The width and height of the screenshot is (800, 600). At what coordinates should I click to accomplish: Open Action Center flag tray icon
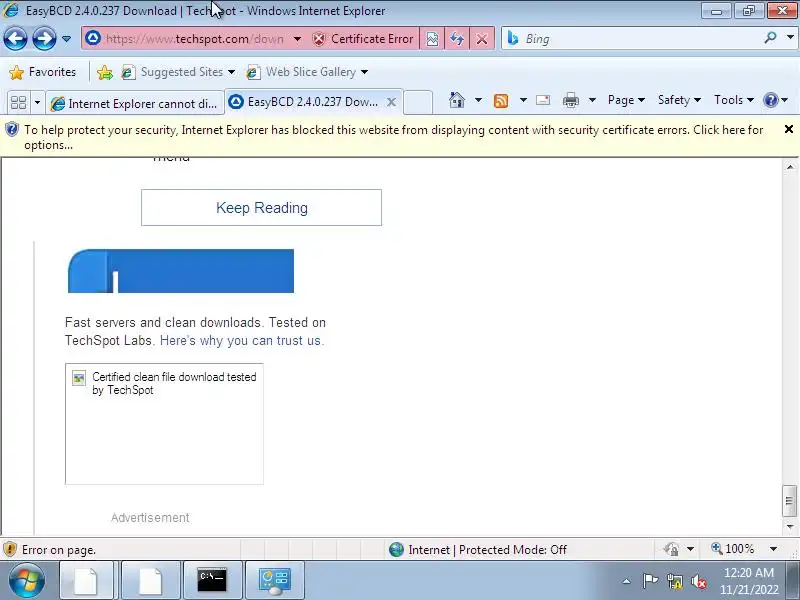[x=650, y=581]
